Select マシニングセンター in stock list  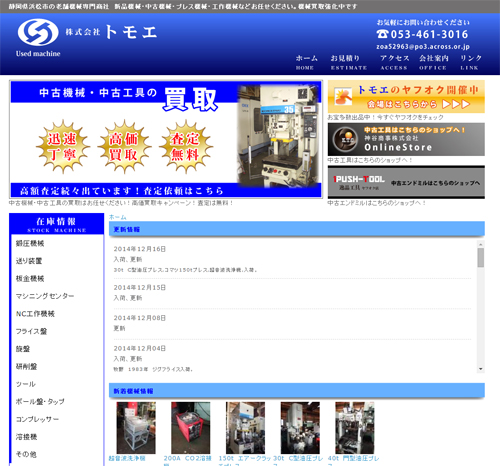click(45, 296)
